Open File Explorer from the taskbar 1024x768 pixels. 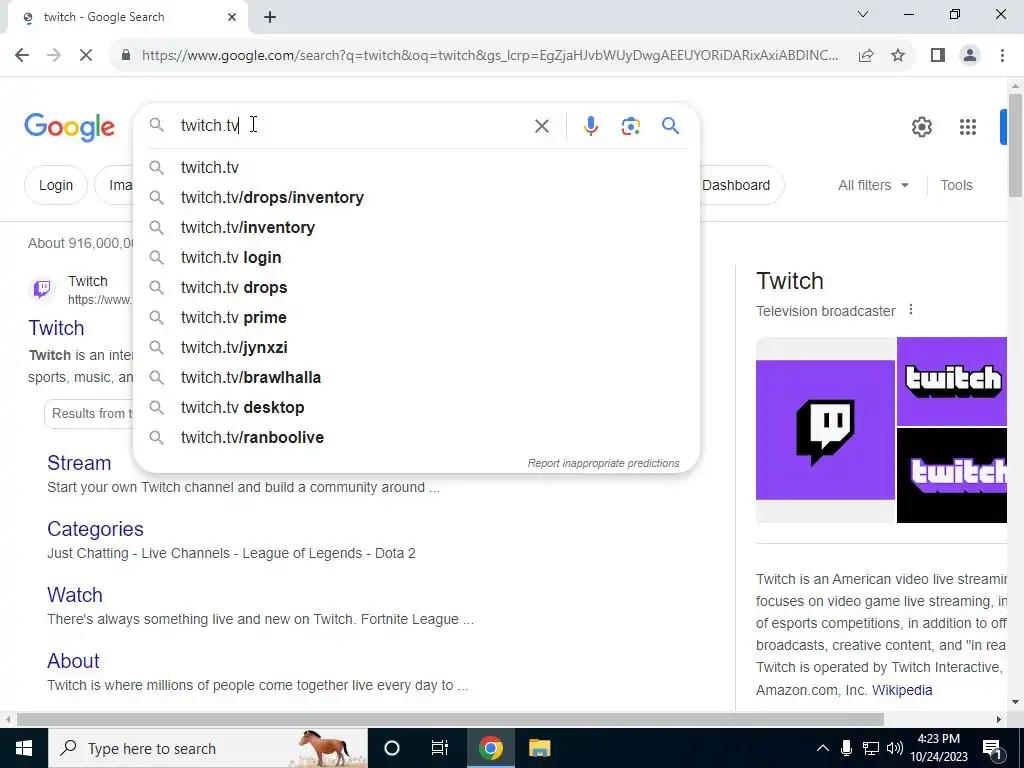click(539, 748)
